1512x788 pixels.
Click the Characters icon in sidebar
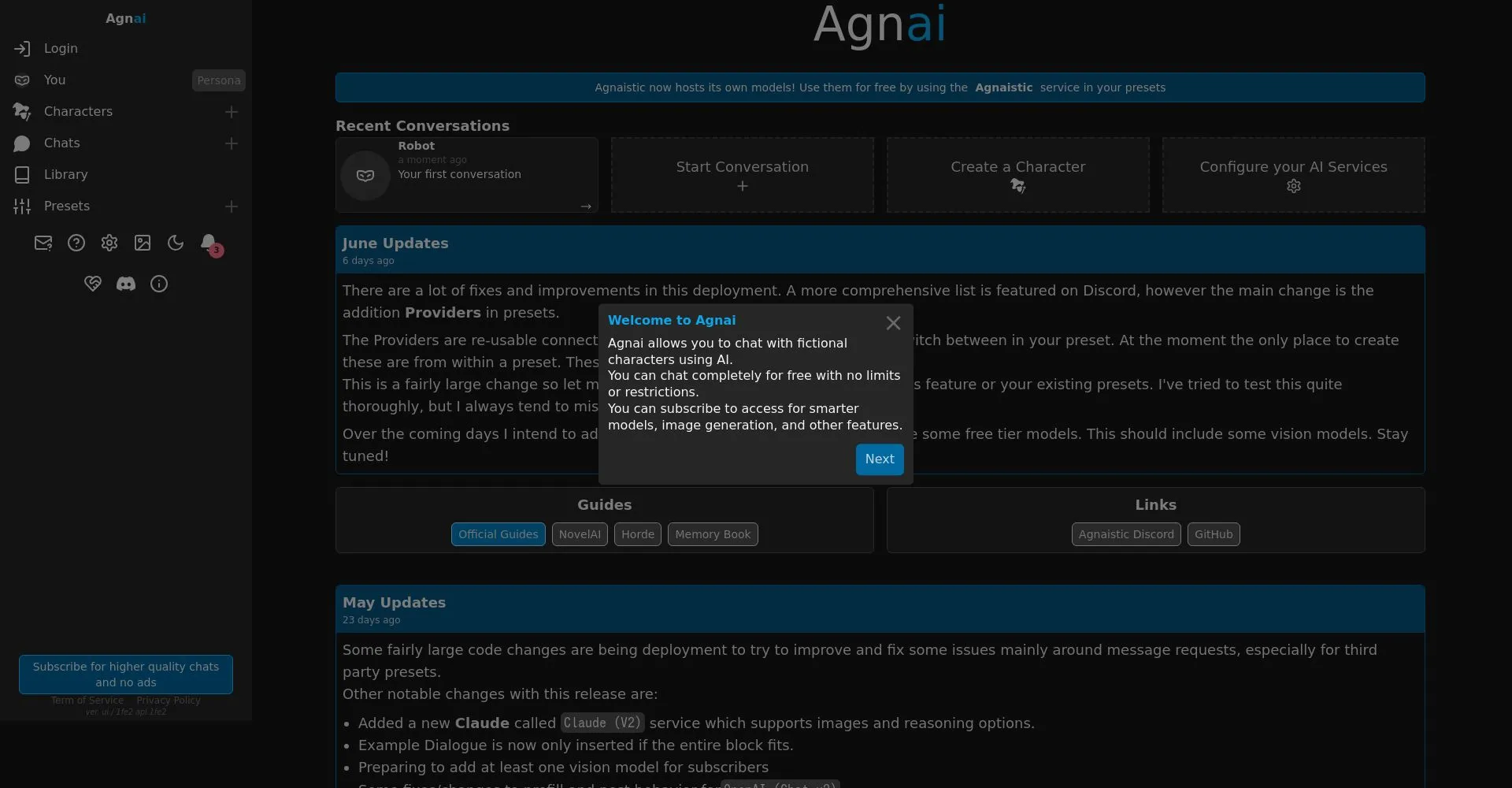[22, 112]
